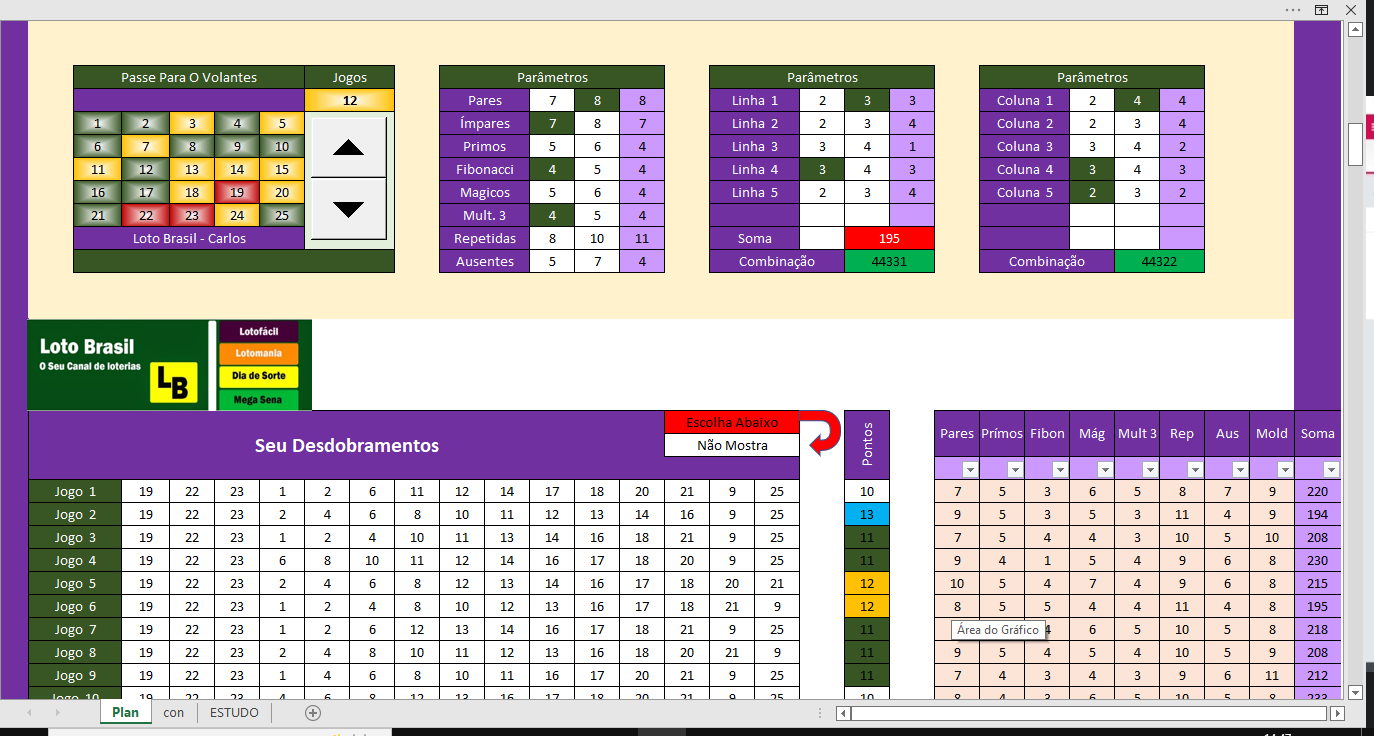
Task: Toggle number 23 in the volante grid
Action: (191, 216)
